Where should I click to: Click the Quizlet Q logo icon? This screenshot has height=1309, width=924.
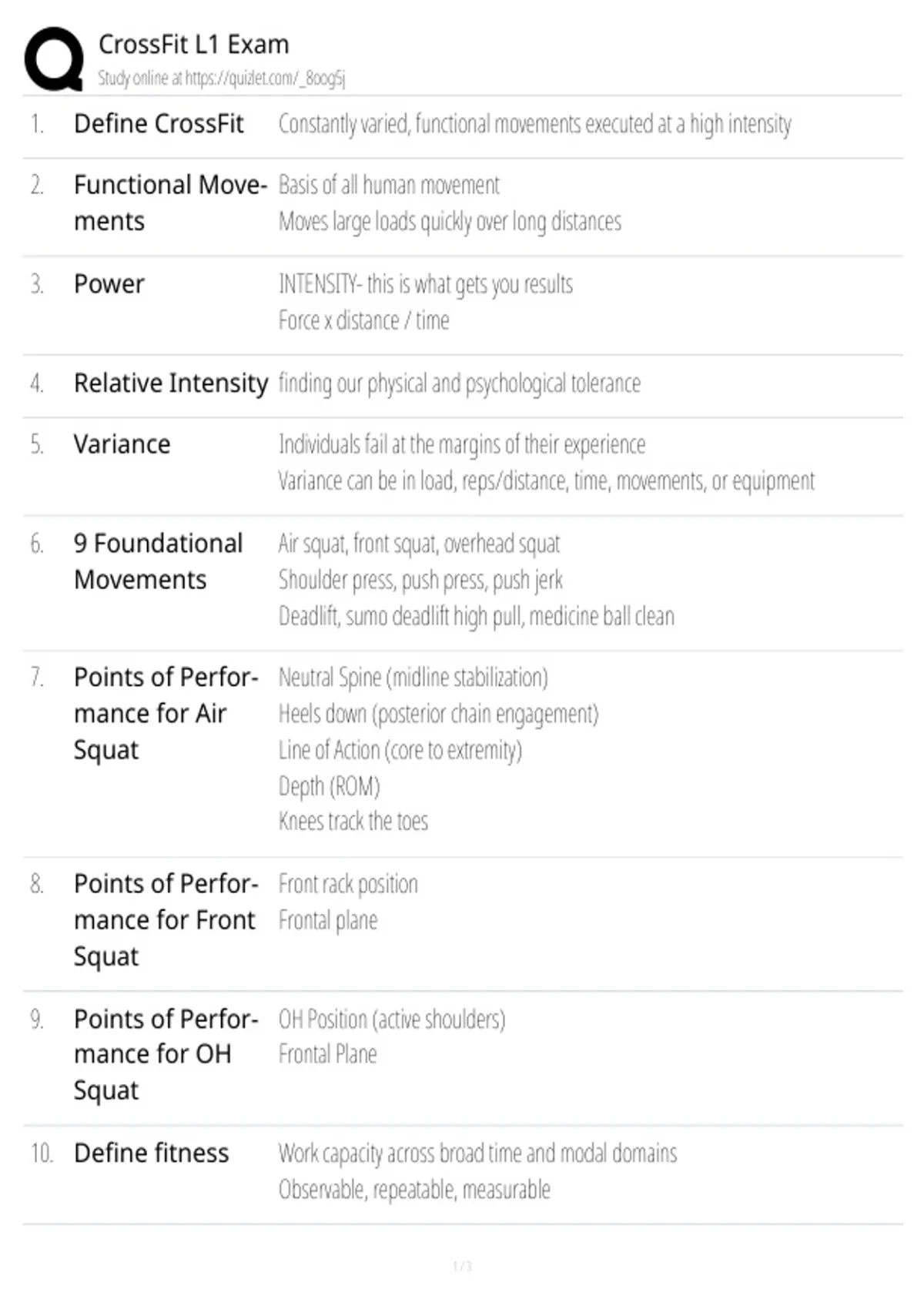[54, 59]
